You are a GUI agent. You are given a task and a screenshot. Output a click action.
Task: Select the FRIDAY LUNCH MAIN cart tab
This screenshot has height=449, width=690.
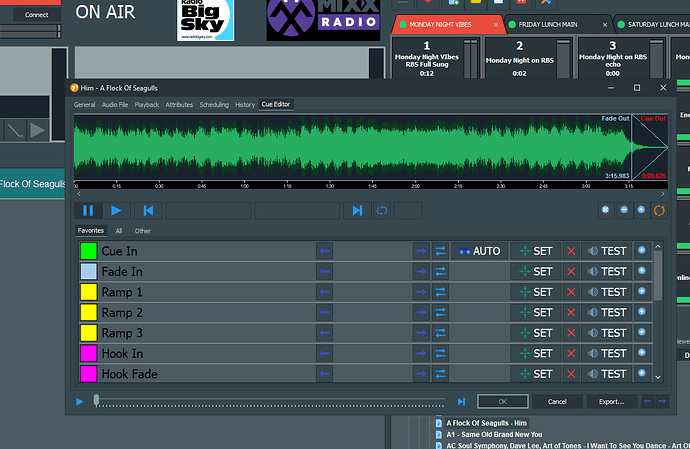(x=549, y=23)
